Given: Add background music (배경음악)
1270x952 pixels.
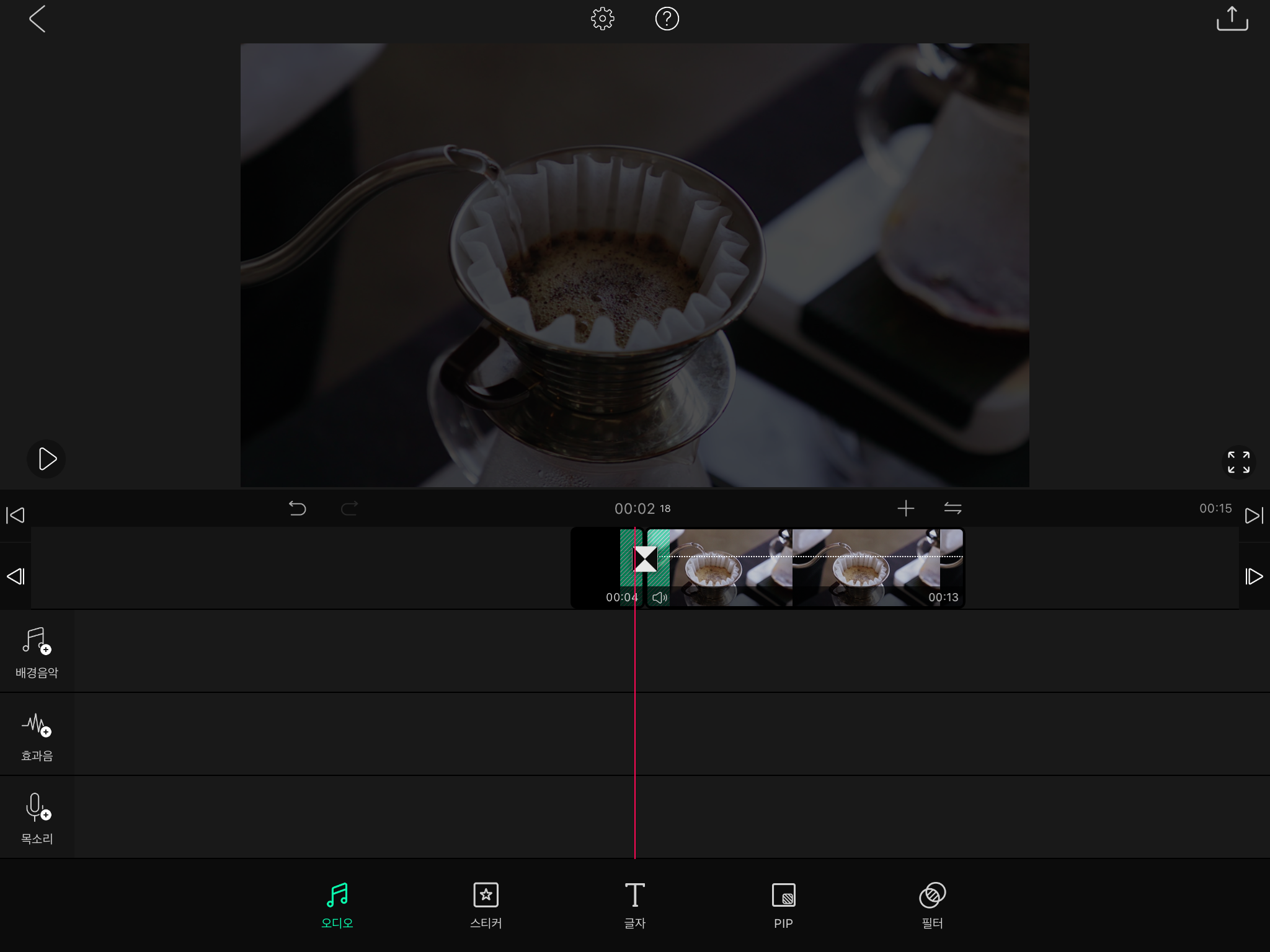Looking at the screenshot, I should (x=37, y=651).
